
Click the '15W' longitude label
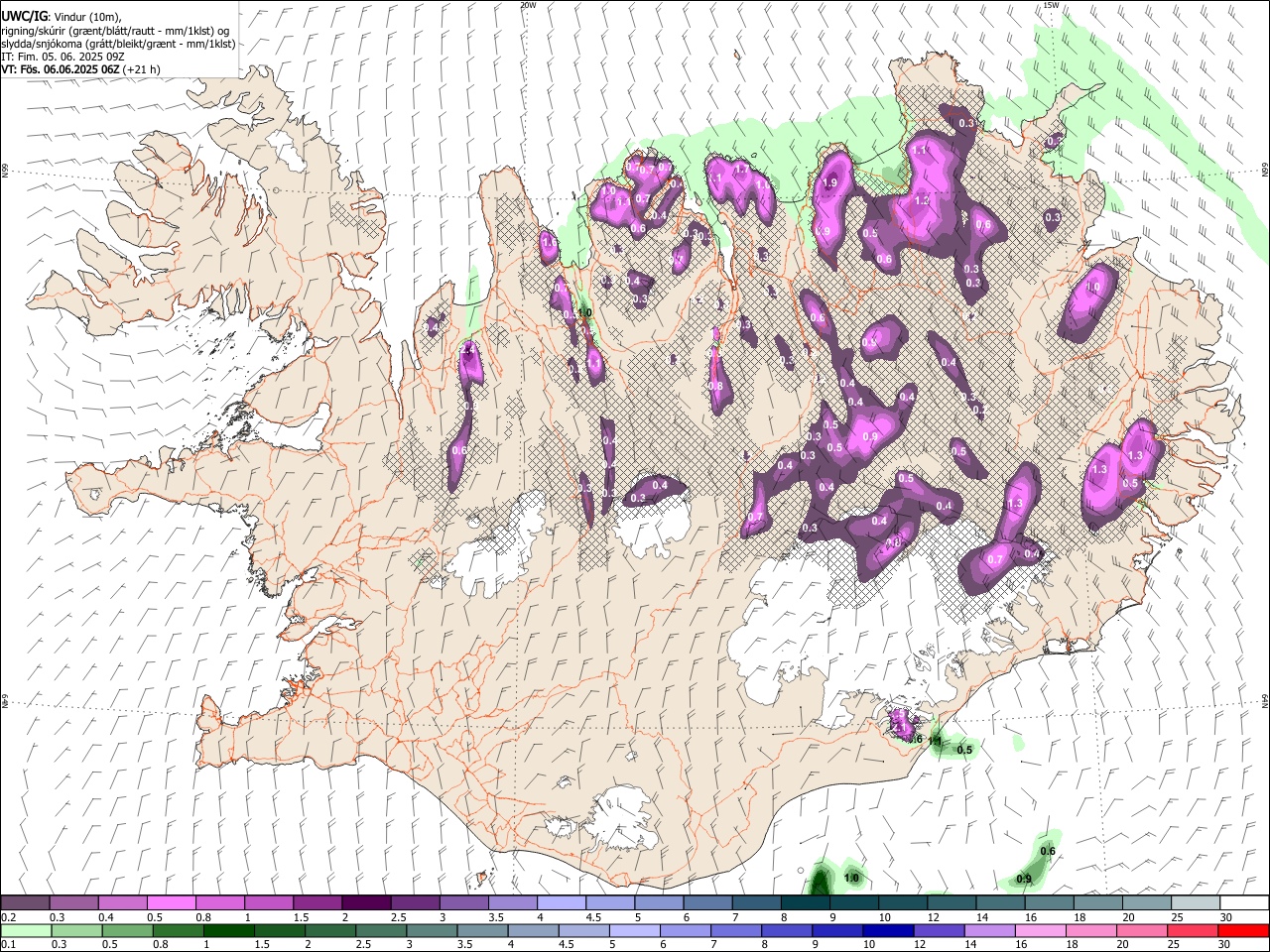(1051, 5)
